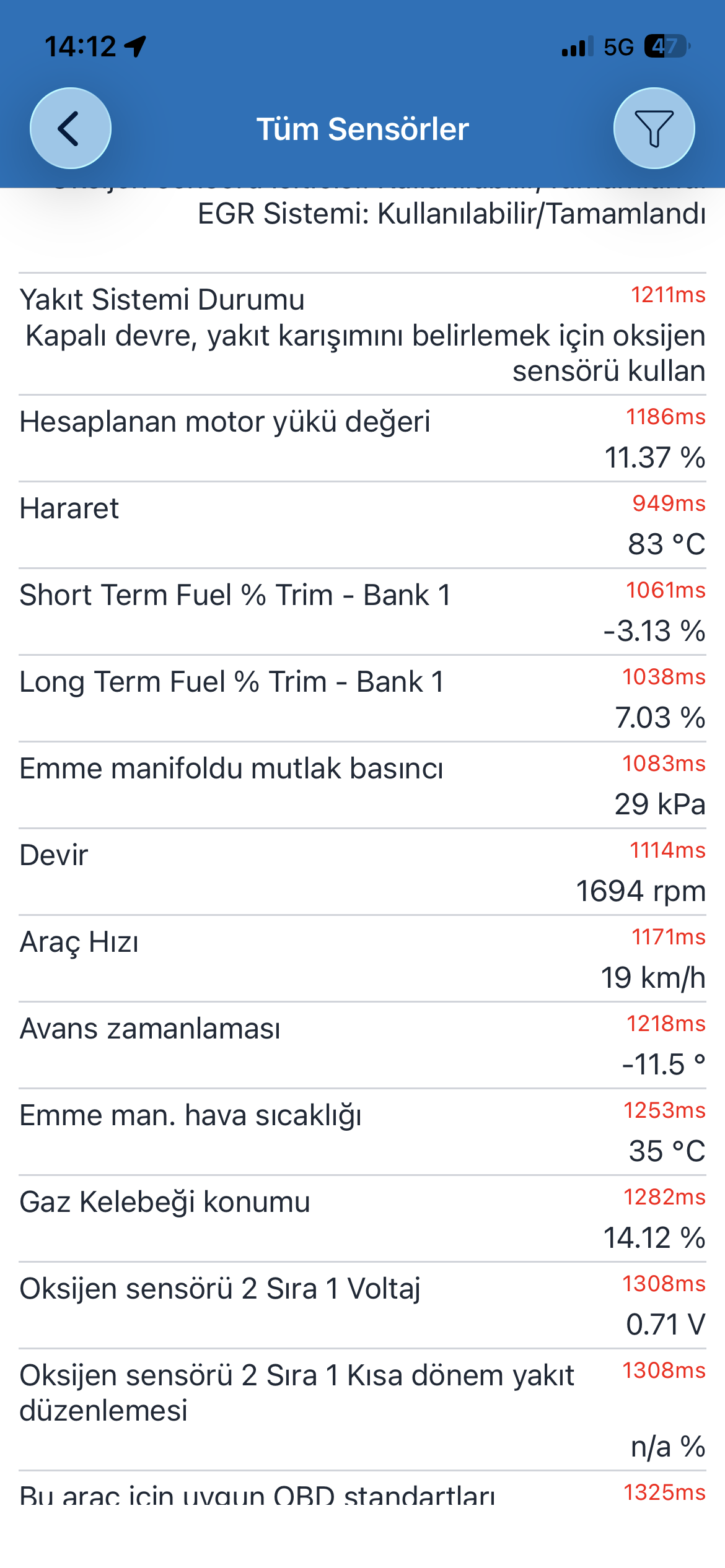Screen dimensions: 725x1568
Task: Select the Hararet sensor row
Action: click(x=362, y=525)
